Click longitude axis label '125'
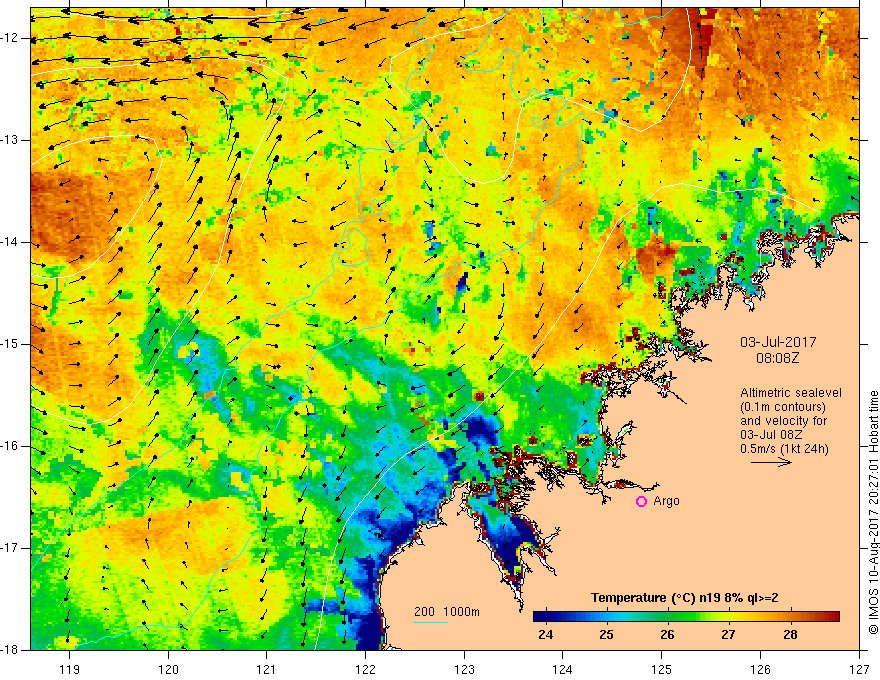This screenshot has height=680, width=880. (662, 669)
